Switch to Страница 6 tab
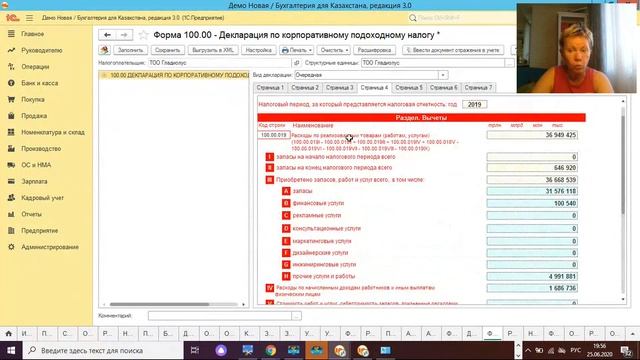Viewport: 640px width, 360px height. 444,88
